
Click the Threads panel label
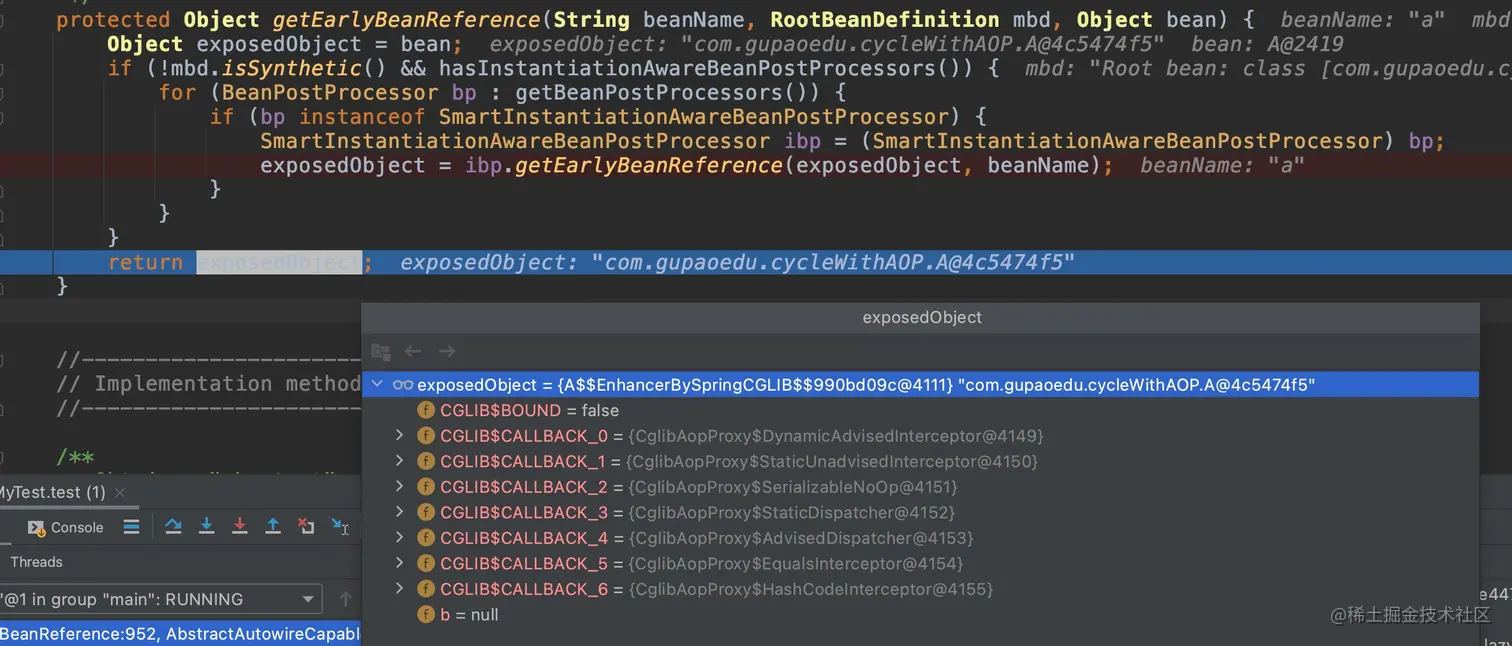[x=36, y=562]
